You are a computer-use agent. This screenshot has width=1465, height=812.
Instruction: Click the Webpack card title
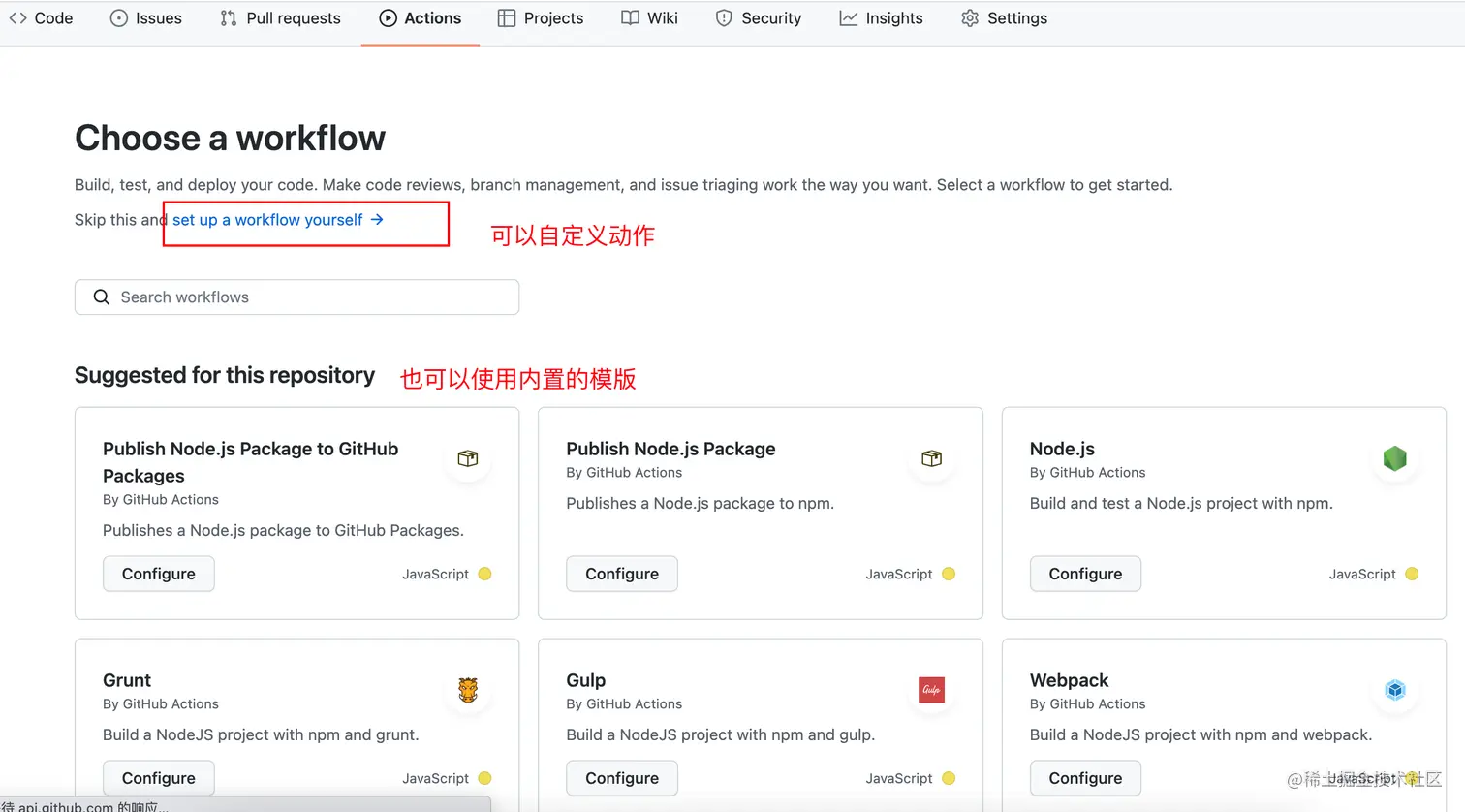pyautogui.click(x=1069, y=680)
